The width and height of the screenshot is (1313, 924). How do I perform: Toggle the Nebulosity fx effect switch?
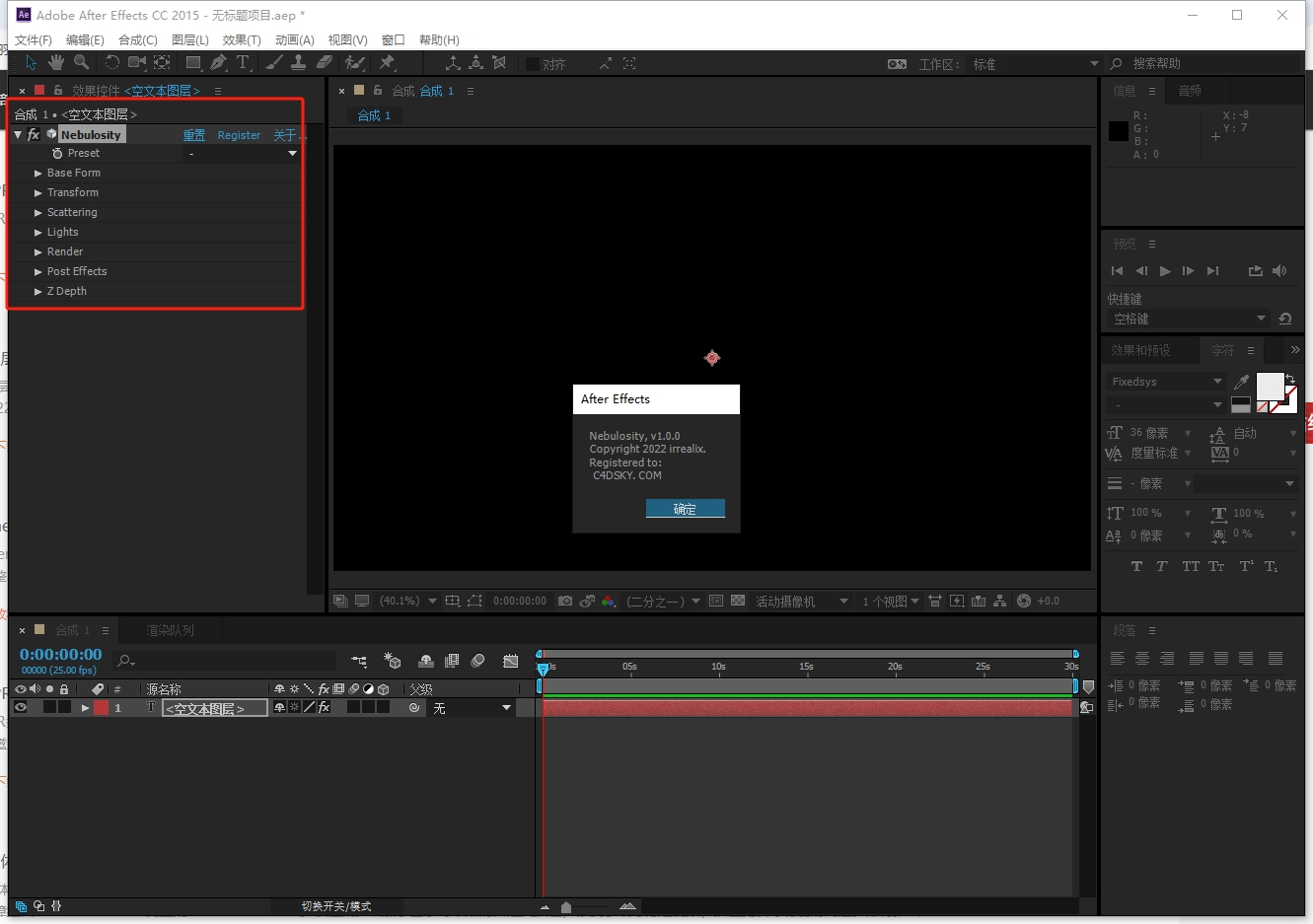click(x=34, y=135)
